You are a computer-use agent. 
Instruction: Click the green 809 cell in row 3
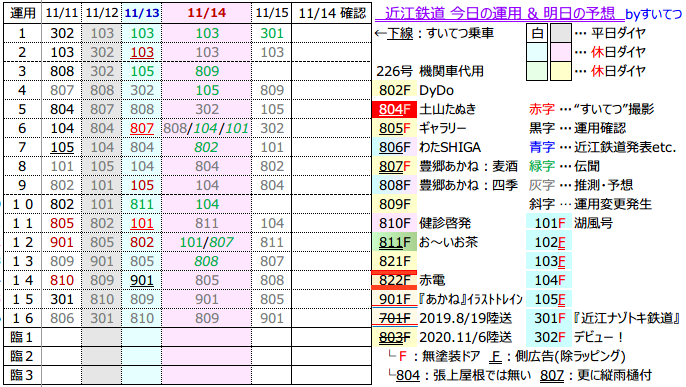point(206,71)
